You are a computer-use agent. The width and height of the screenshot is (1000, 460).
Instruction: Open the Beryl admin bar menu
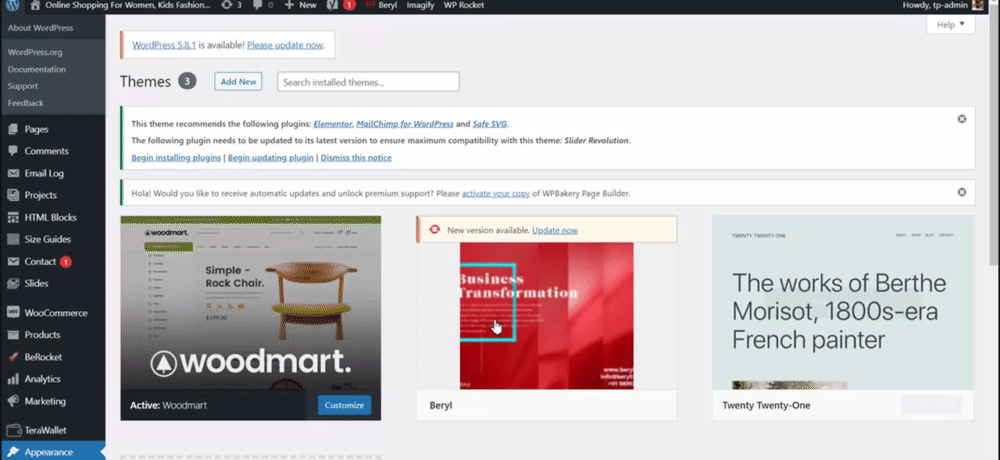(380, 5)
